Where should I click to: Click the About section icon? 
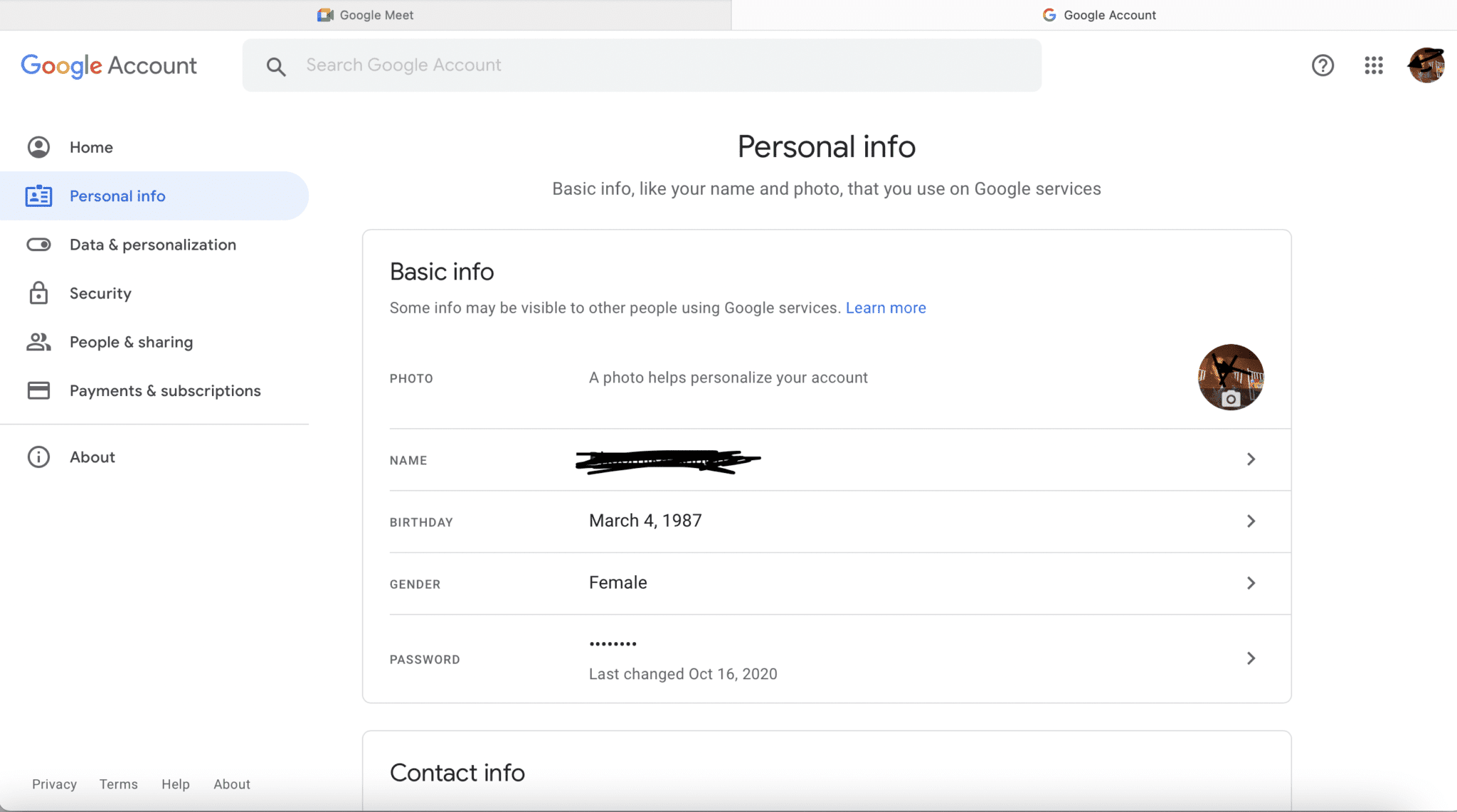pos(38,456)
